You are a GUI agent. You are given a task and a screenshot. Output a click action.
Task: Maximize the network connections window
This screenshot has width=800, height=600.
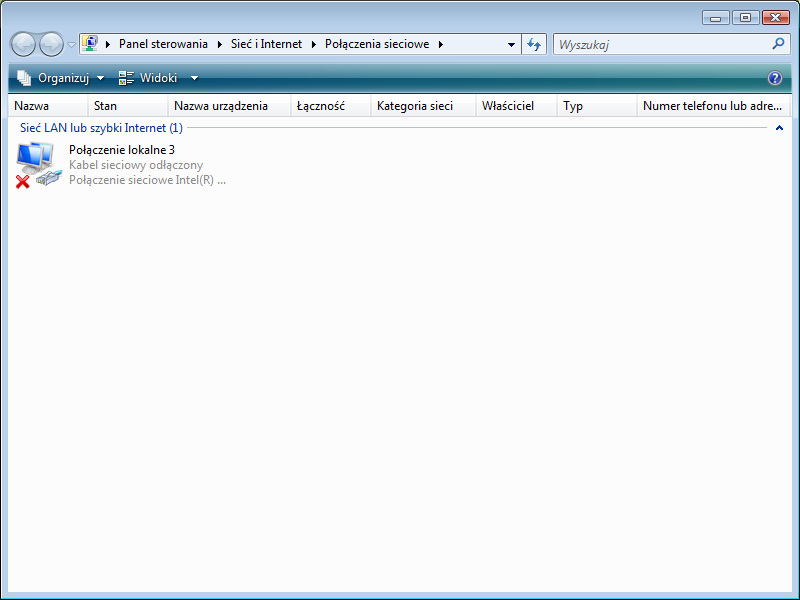[x=745, y=18]
